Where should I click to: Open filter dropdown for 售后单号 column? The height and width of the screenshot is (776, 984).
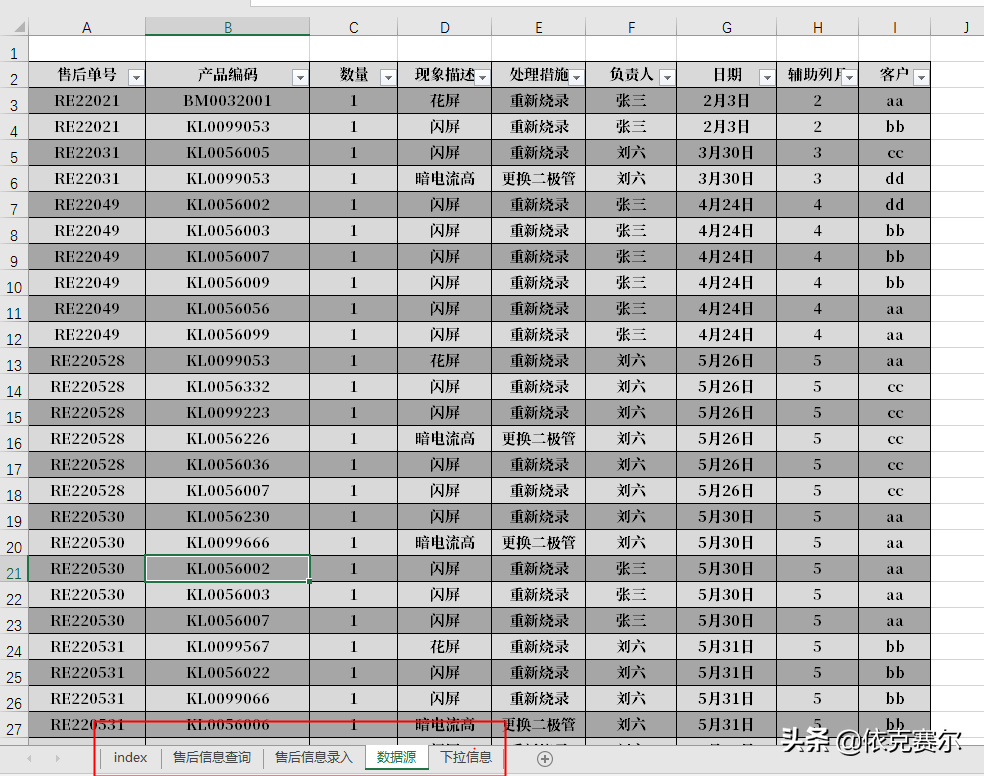[136, 77]
